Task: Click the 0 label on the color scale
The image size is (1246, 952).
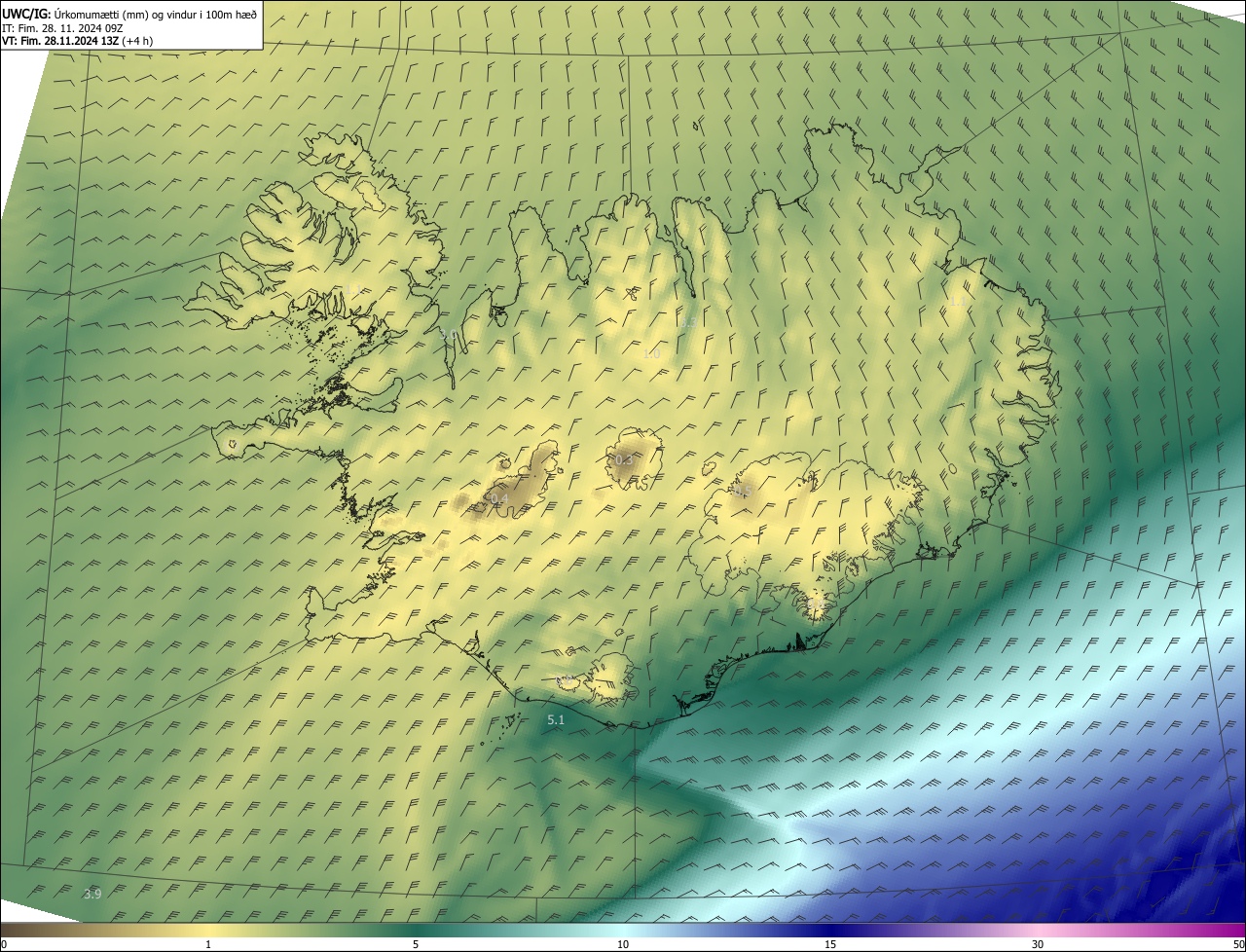Action: tap(4, 944)
